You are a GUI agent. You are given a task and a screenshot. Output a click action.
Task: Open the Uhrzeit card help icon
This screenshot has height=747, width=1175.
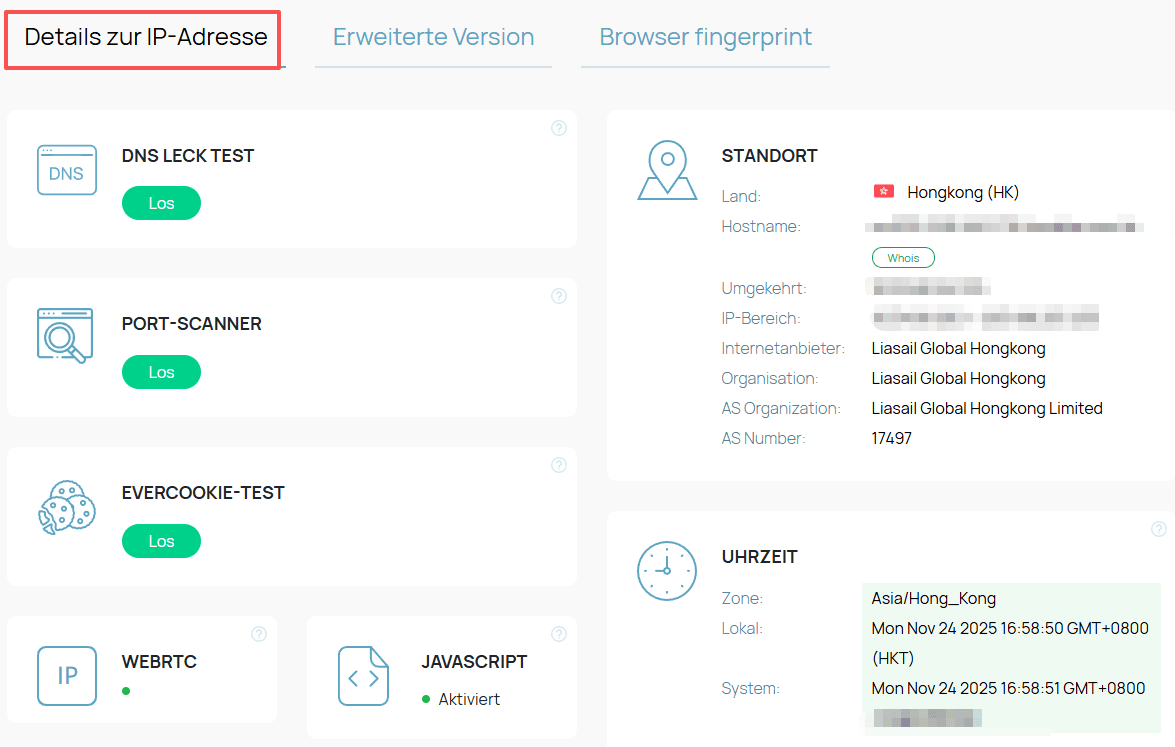[1158, 529]
